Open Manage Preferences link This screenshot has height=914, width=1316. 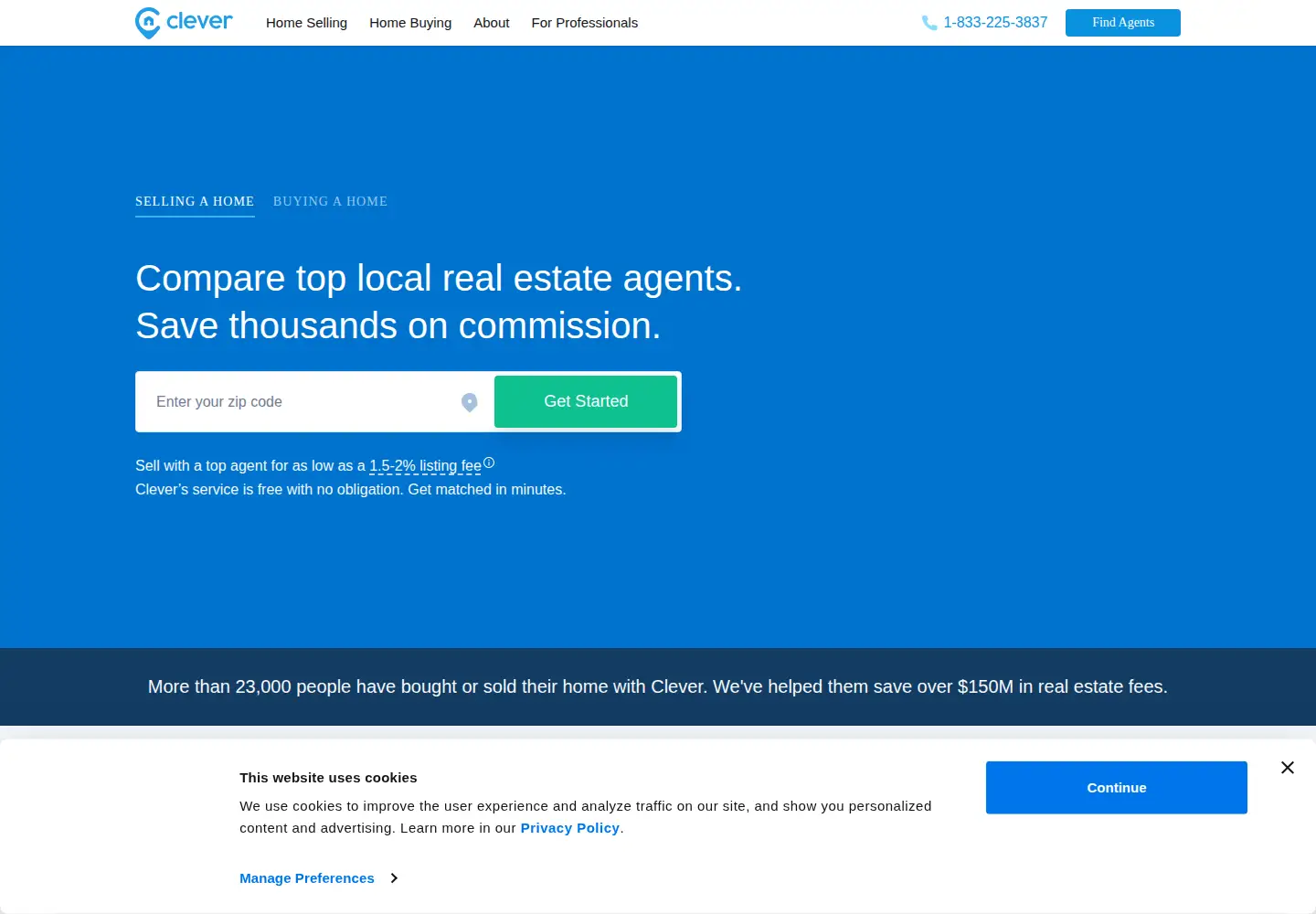coord(307,878)
